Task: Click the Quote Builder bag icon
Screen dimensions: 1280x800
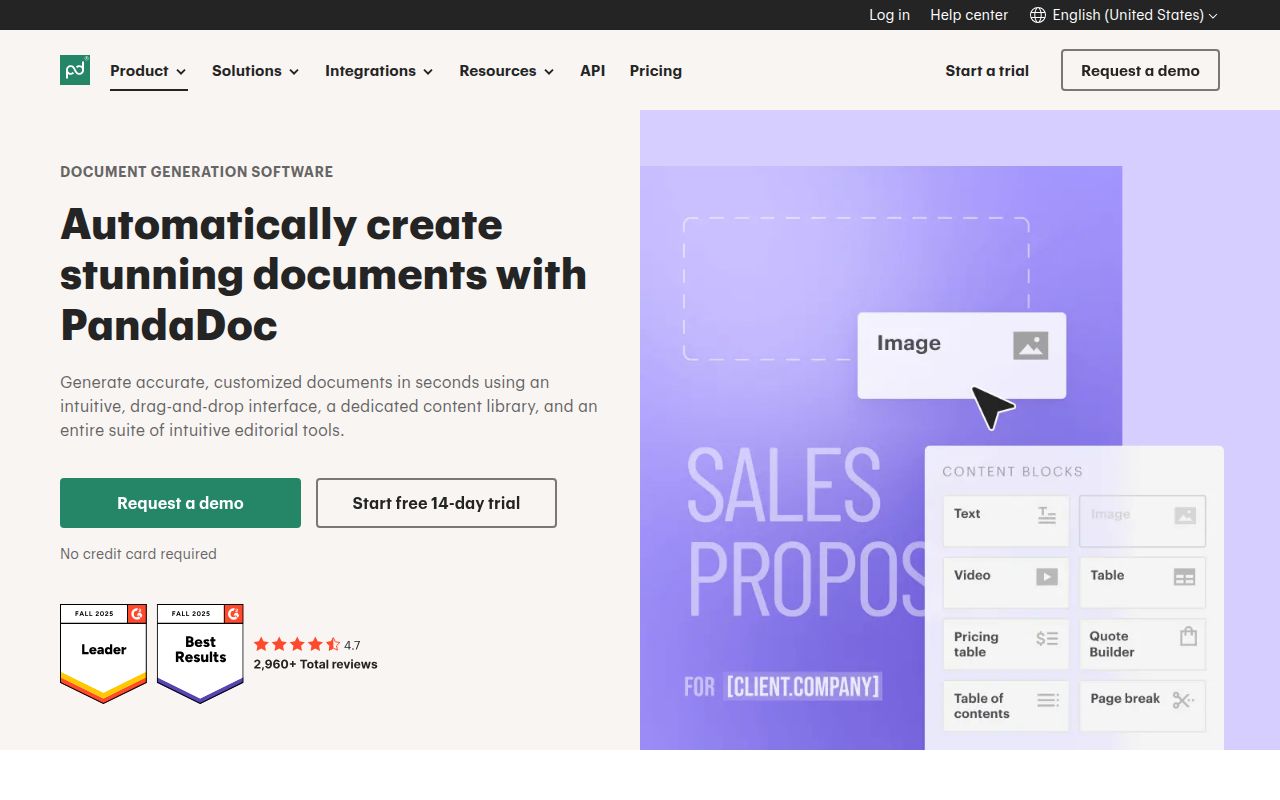Action: pos(1188,636)
